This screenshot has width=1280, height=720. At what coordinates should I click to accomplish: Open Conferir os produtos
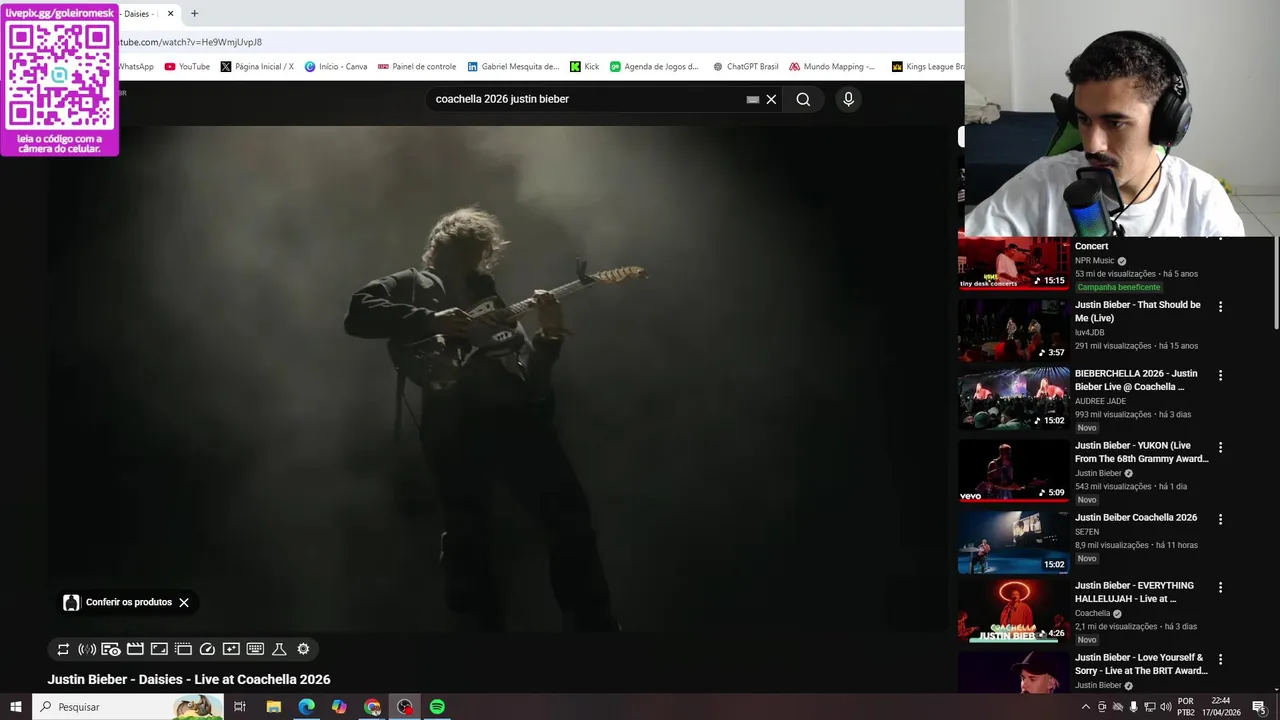click(x=117, y=602)
